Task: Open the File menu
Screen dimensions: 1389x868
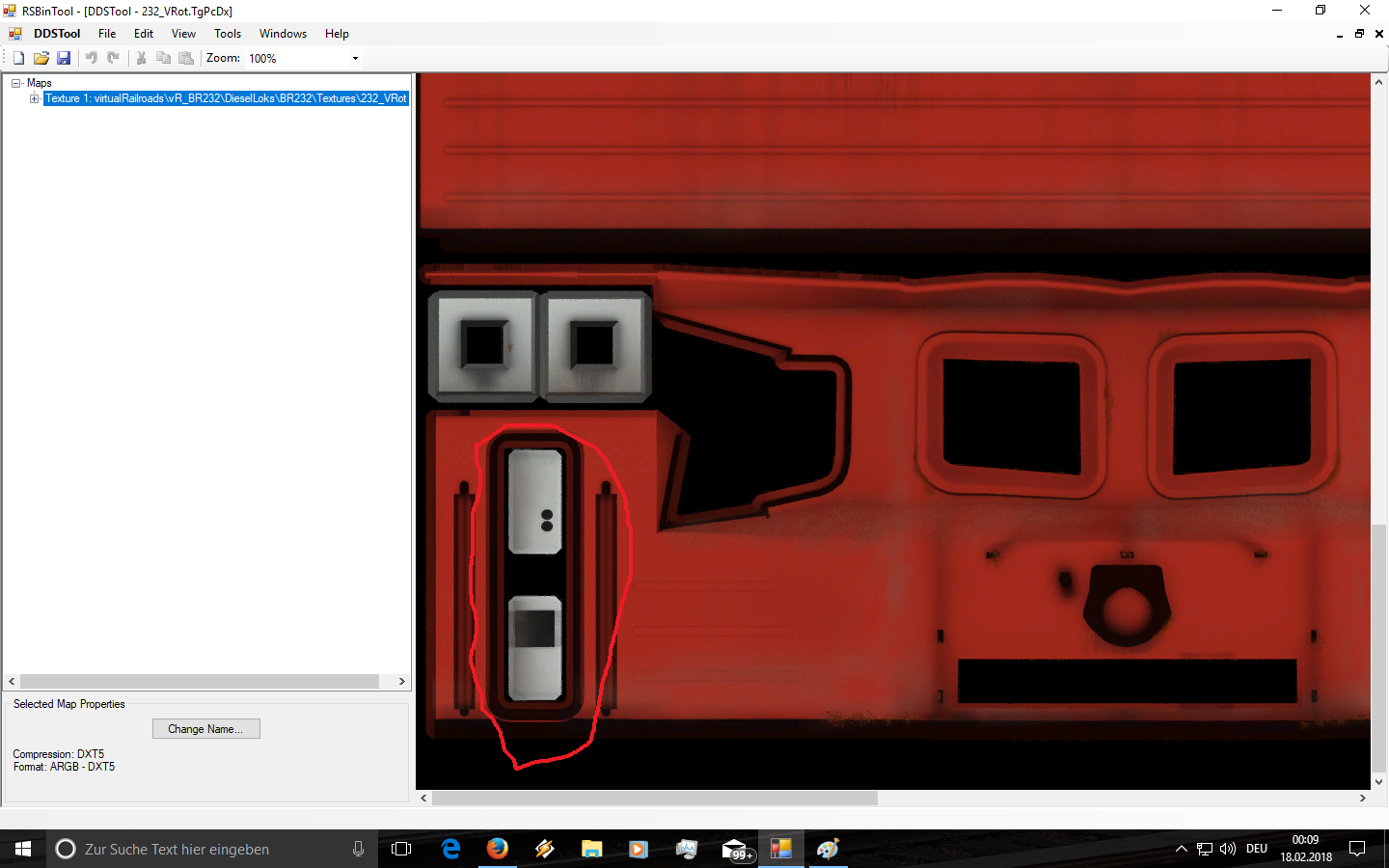Action: coord(107,34)
